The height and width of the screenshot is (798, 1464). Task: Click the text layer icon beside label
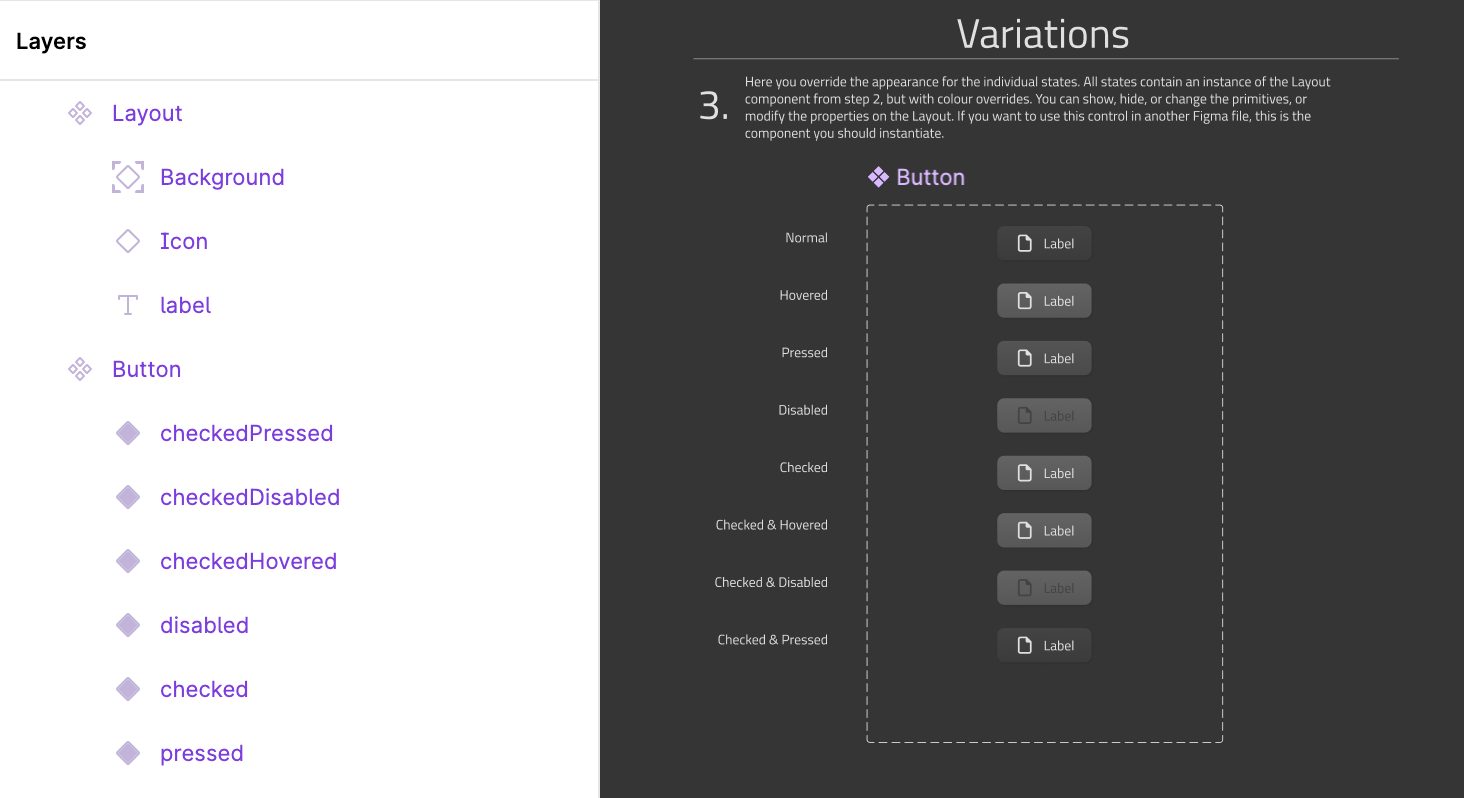tap(128, 304)
